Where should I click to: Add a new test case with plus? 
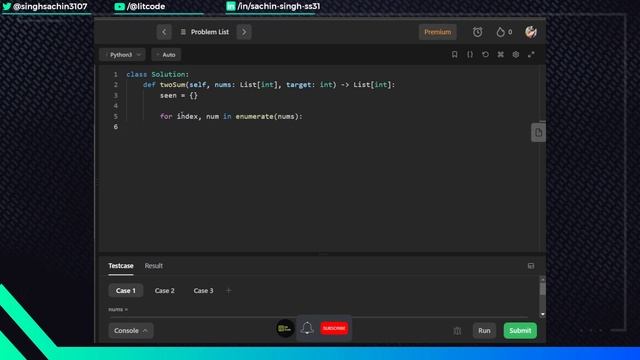pos(229,291)
